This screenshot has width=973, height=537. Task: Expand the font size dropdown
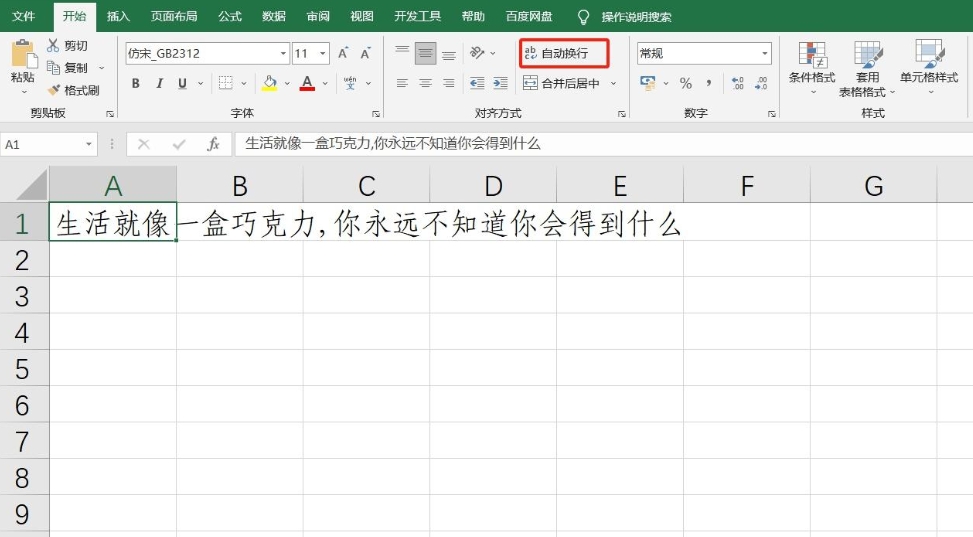point(323,54)
